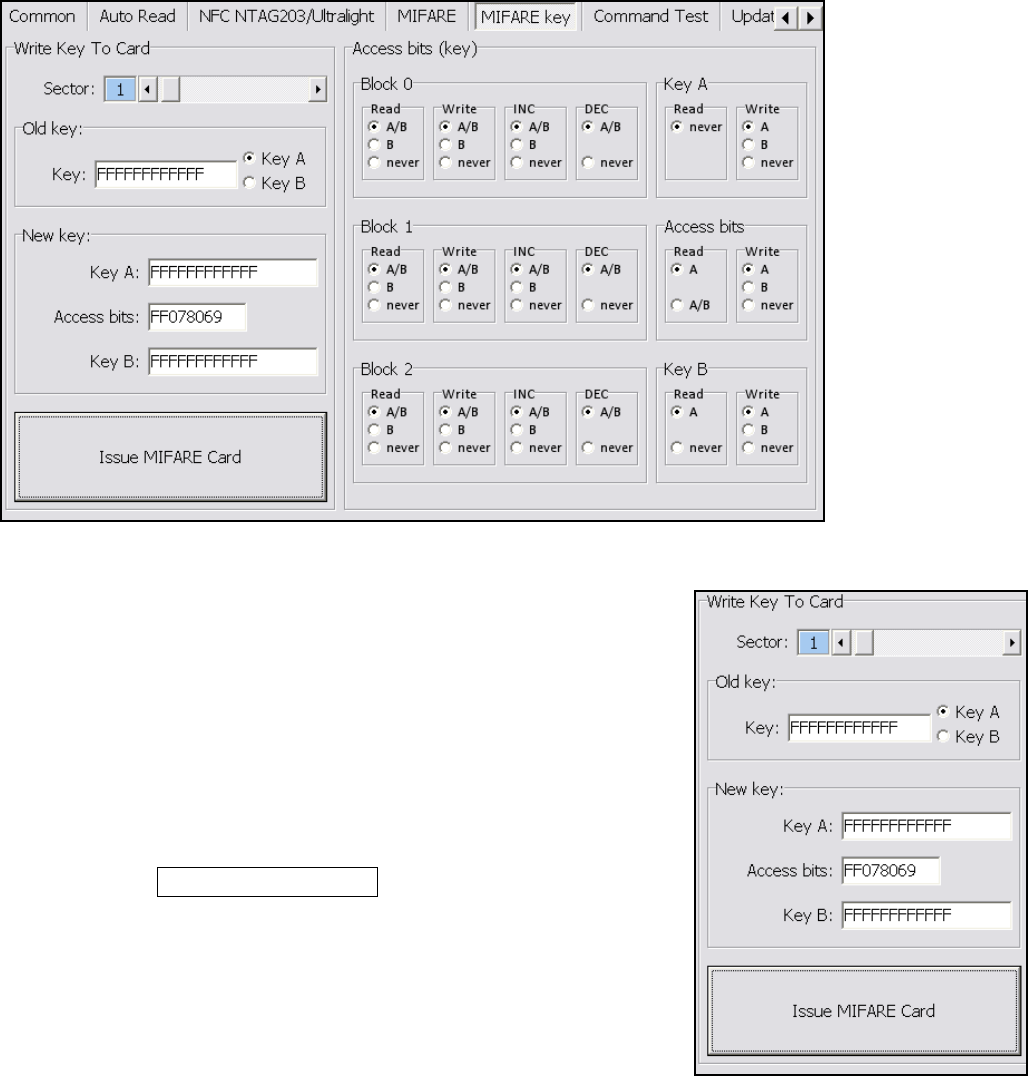Decrease sector with left arrow in top panel
Screen dimensions: 1028x1076
tap(148, 89)
